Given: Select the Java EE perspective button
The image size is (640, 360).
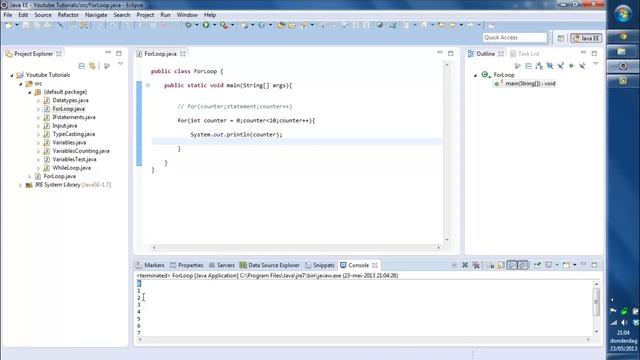Looking at the screenshot, I should coord(586,38).
